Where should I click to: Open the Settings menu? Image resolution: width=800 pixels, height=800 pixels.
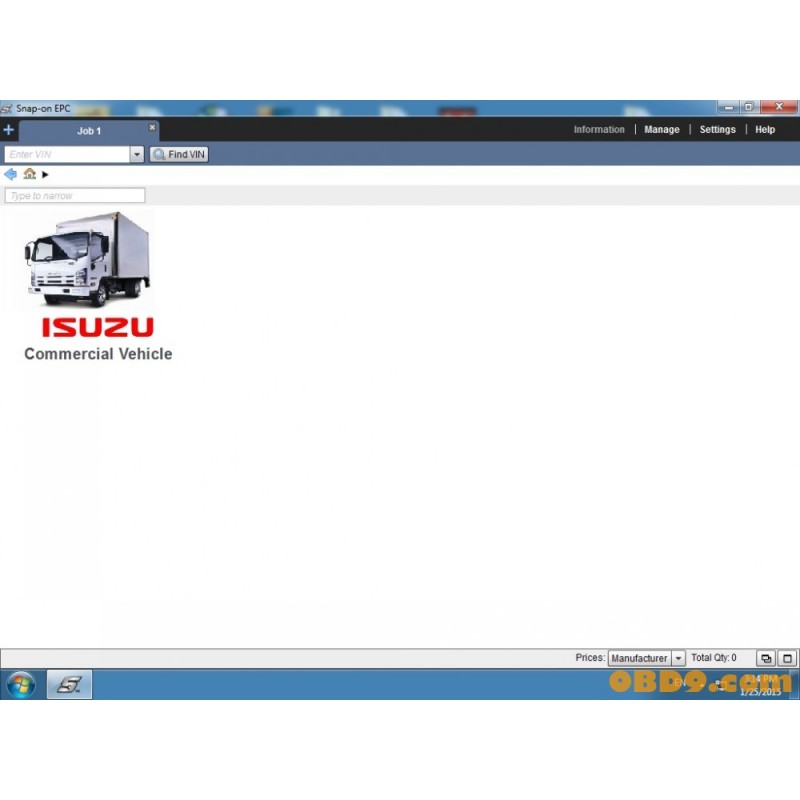[717, 130]
